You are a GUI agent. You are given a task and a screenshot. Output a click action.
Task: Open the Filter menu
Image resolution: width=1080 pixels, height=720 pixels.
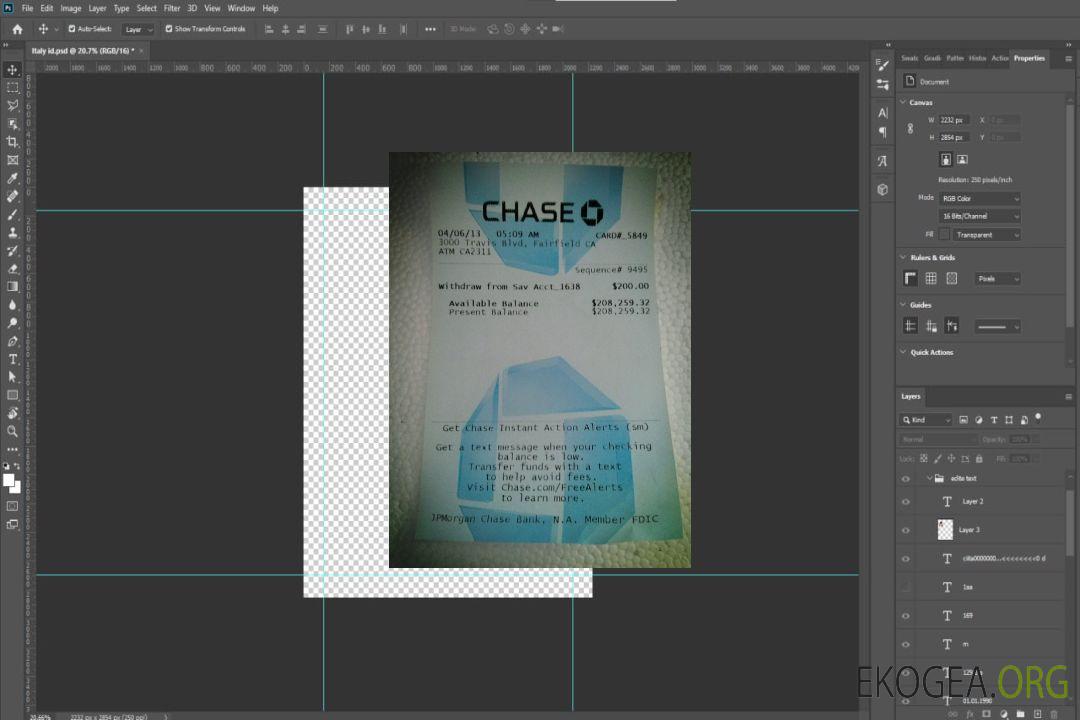[172, 8]
